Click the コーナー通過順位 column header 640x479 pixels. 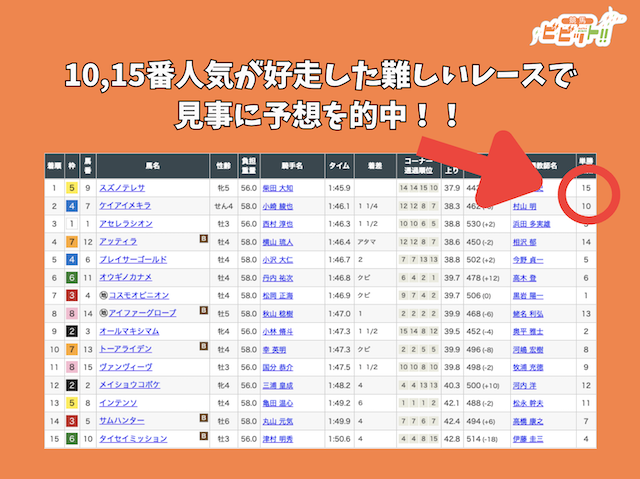point(418,166)
